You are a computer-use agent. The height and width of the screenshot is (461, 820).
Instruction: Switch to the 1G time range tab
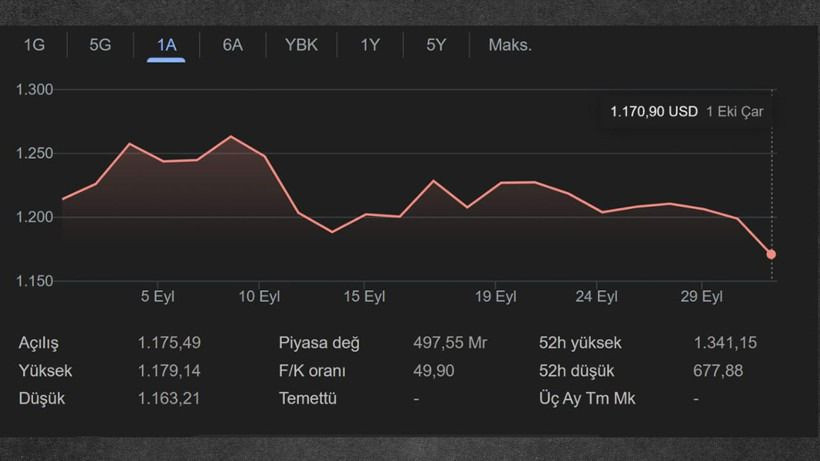[34, 45]
